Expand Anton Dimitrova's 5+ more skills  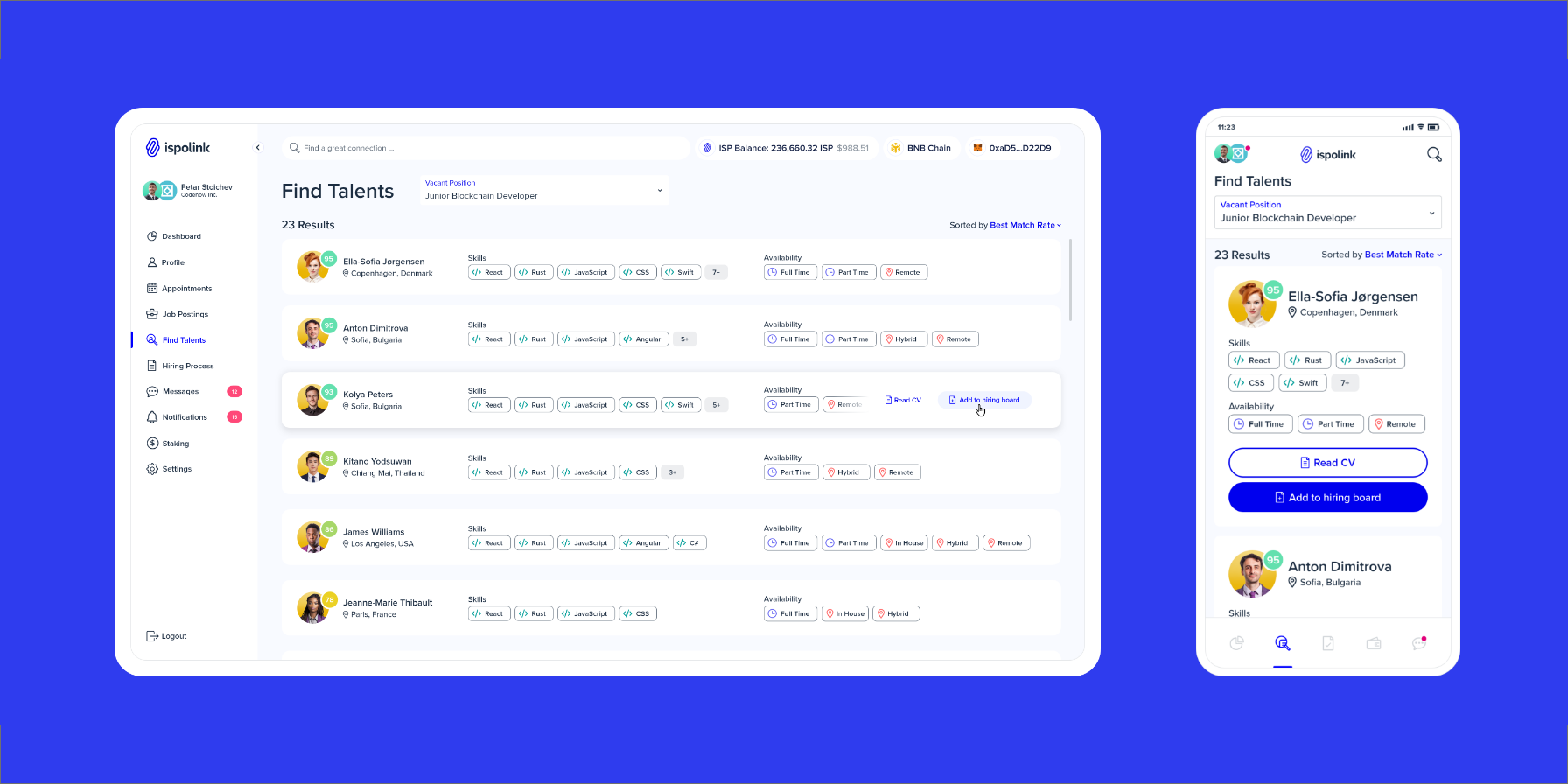pos(684,339)
